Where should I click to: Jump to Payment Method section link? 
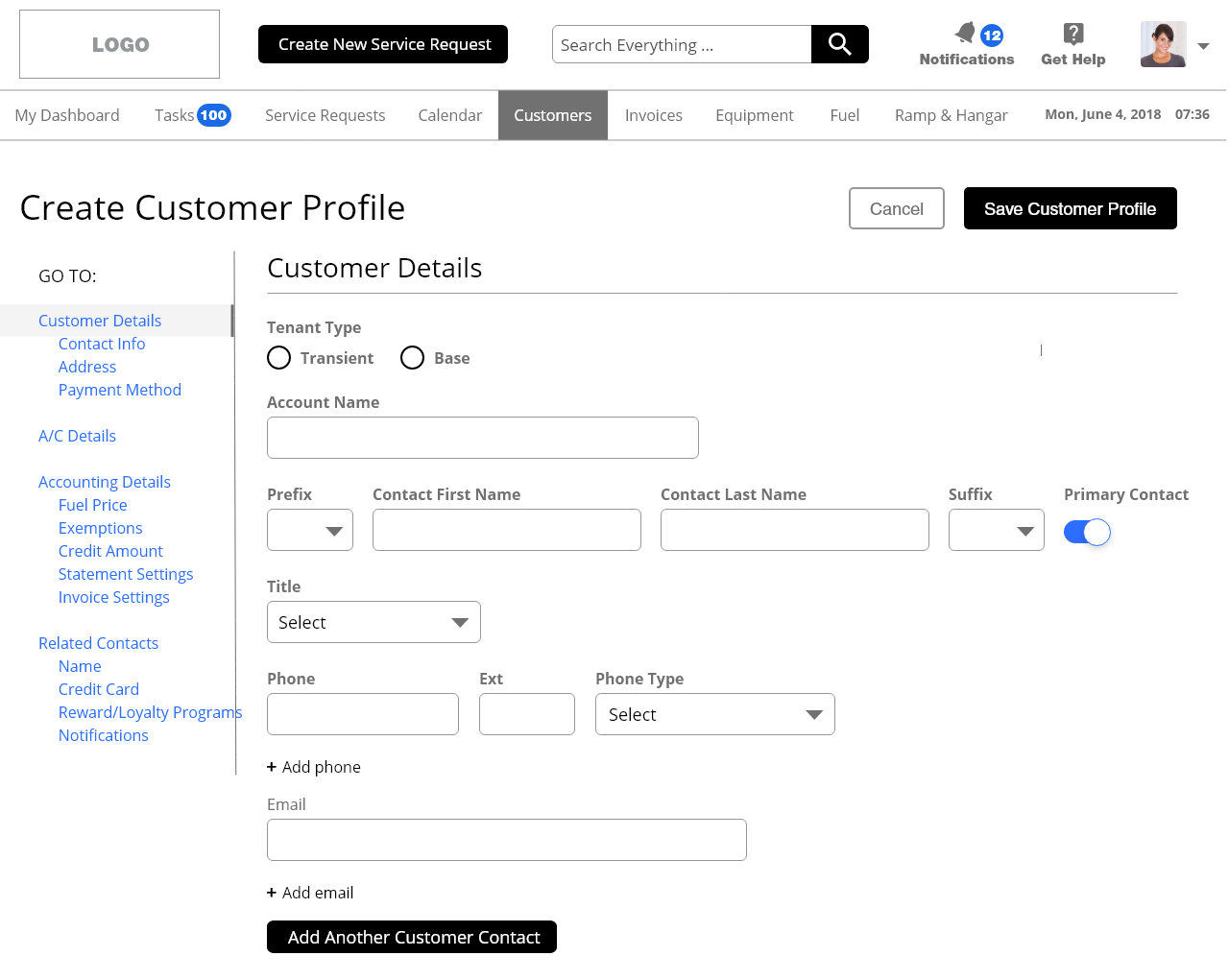pyautogui.click(x=119, y=390)
